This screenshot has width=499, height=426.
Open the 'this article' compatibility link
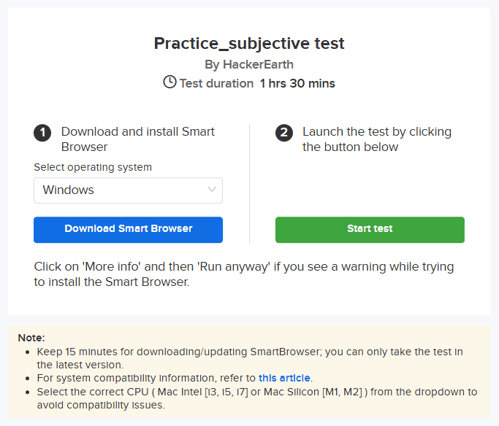point(284,378)
